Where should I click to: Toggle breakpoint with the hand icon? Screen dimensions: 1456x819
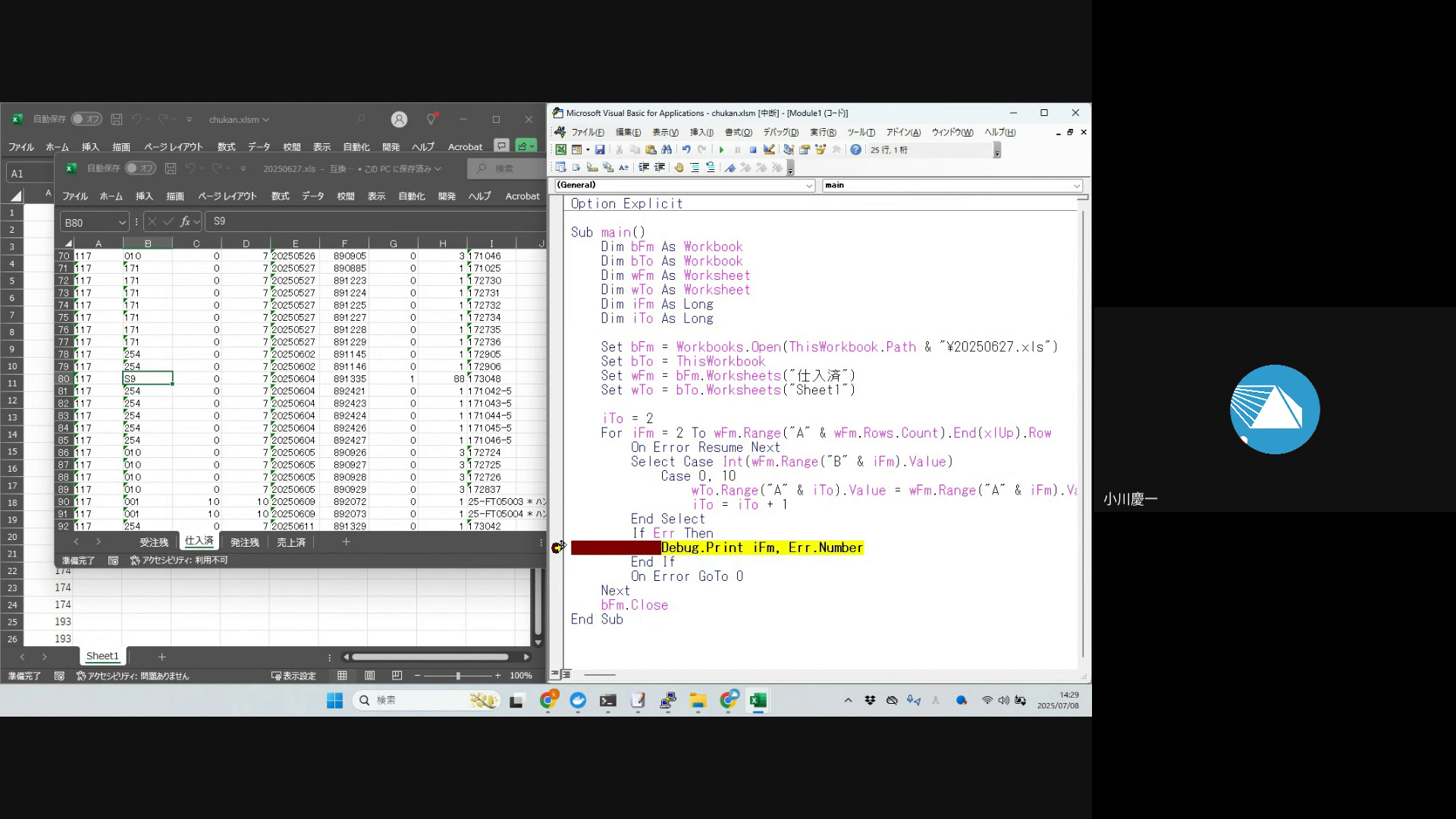[x=679, y=168]
